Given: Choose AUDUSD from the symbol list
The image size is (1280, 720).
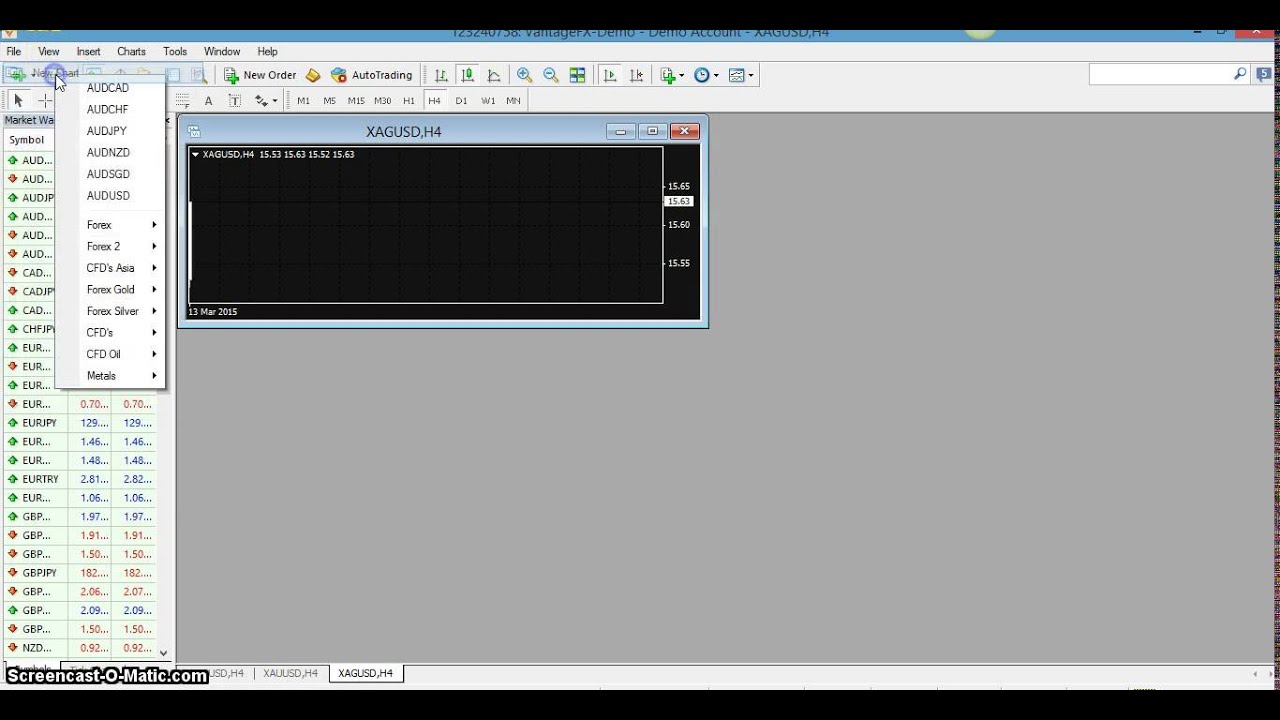Looking at the screenshot, I should [x=110, y=196].
